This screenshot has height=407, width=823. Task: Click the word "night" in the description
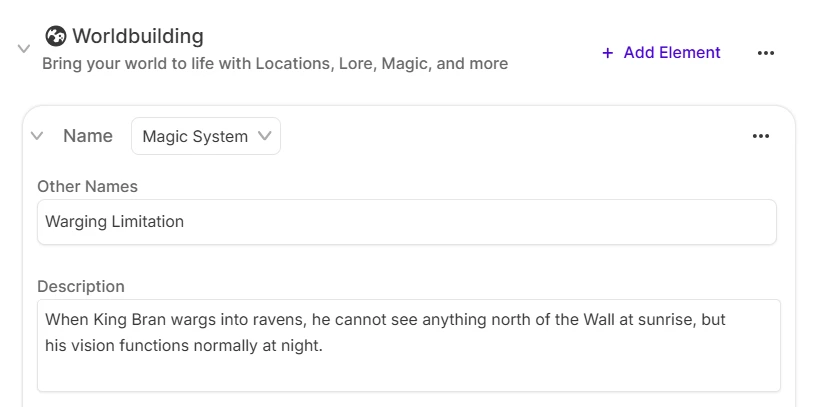[301, 346]
